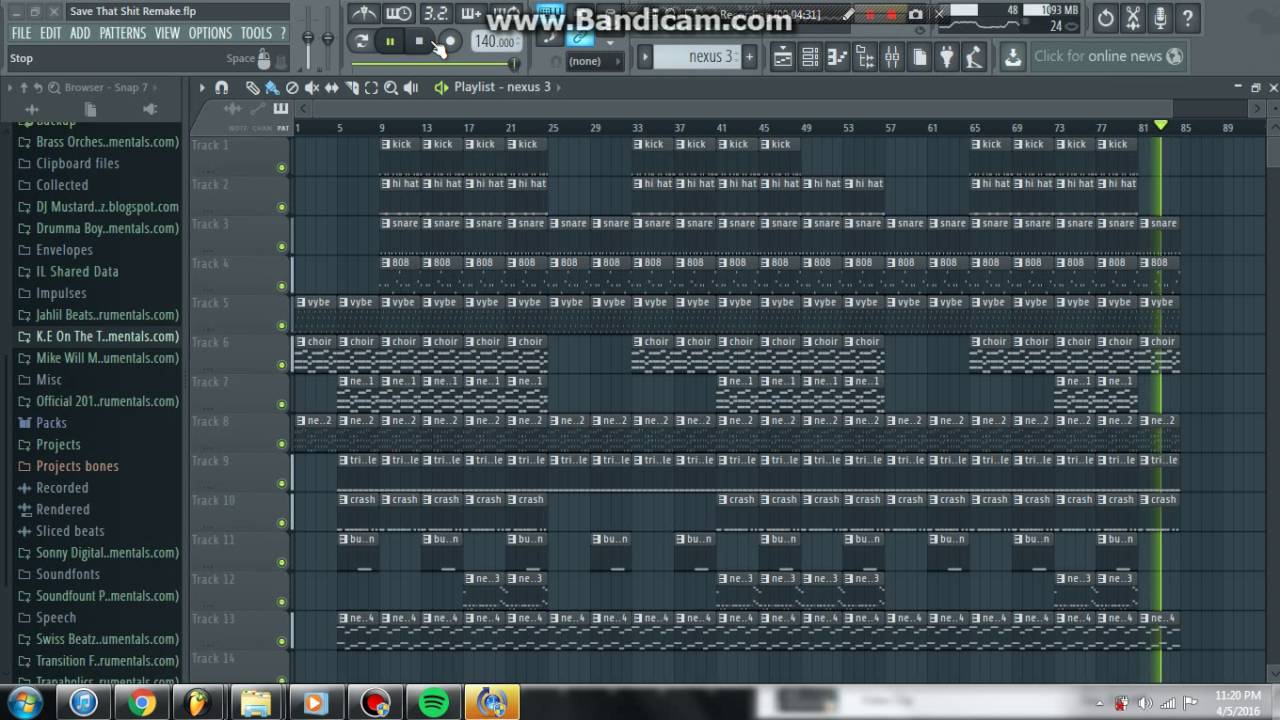1280x720 pixels.
Task: Select the playlist slip tool
Action: click(331, 88)
